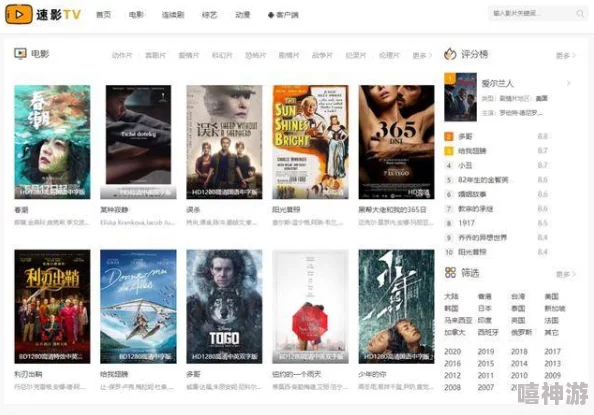
Task: Open the 综艺 nav item
Action: click(209, 15)
